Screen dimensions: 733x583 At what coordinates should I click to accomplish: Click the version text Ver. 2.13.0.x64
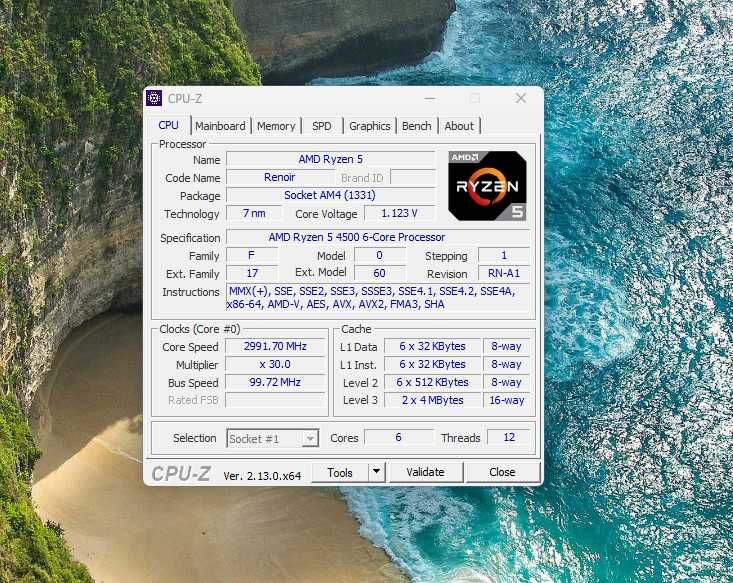pos(262,476)
